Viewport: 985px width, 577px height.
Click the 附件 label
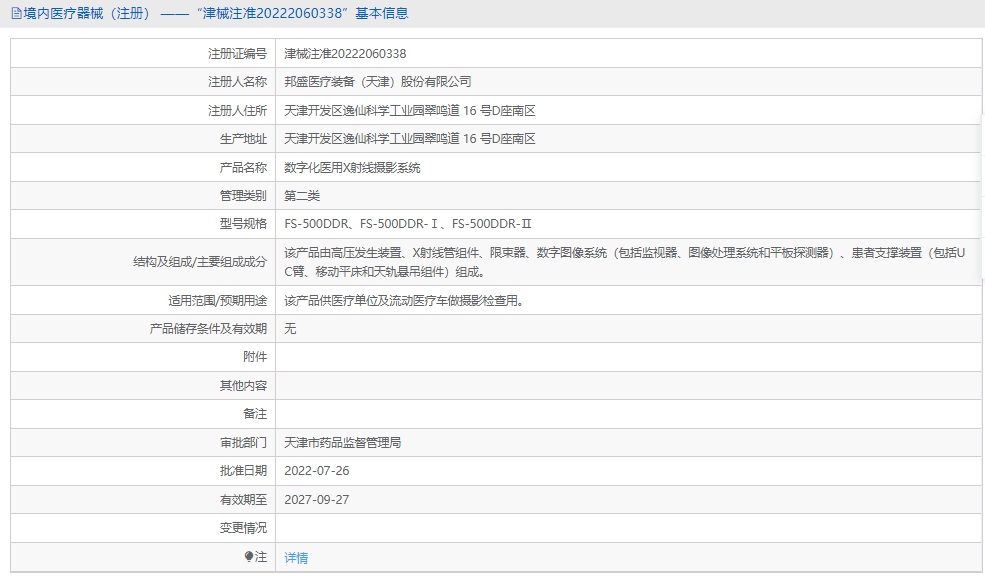255,357
